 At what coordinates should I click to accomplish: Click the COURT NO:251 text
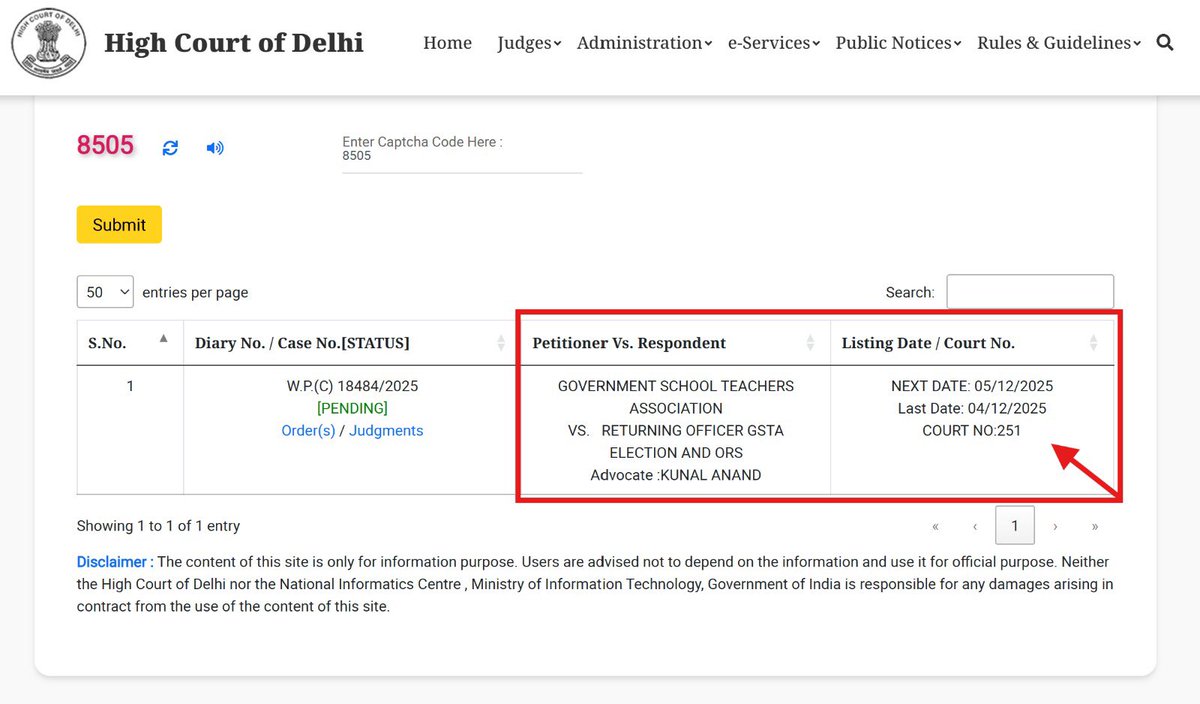click(972, 431)
